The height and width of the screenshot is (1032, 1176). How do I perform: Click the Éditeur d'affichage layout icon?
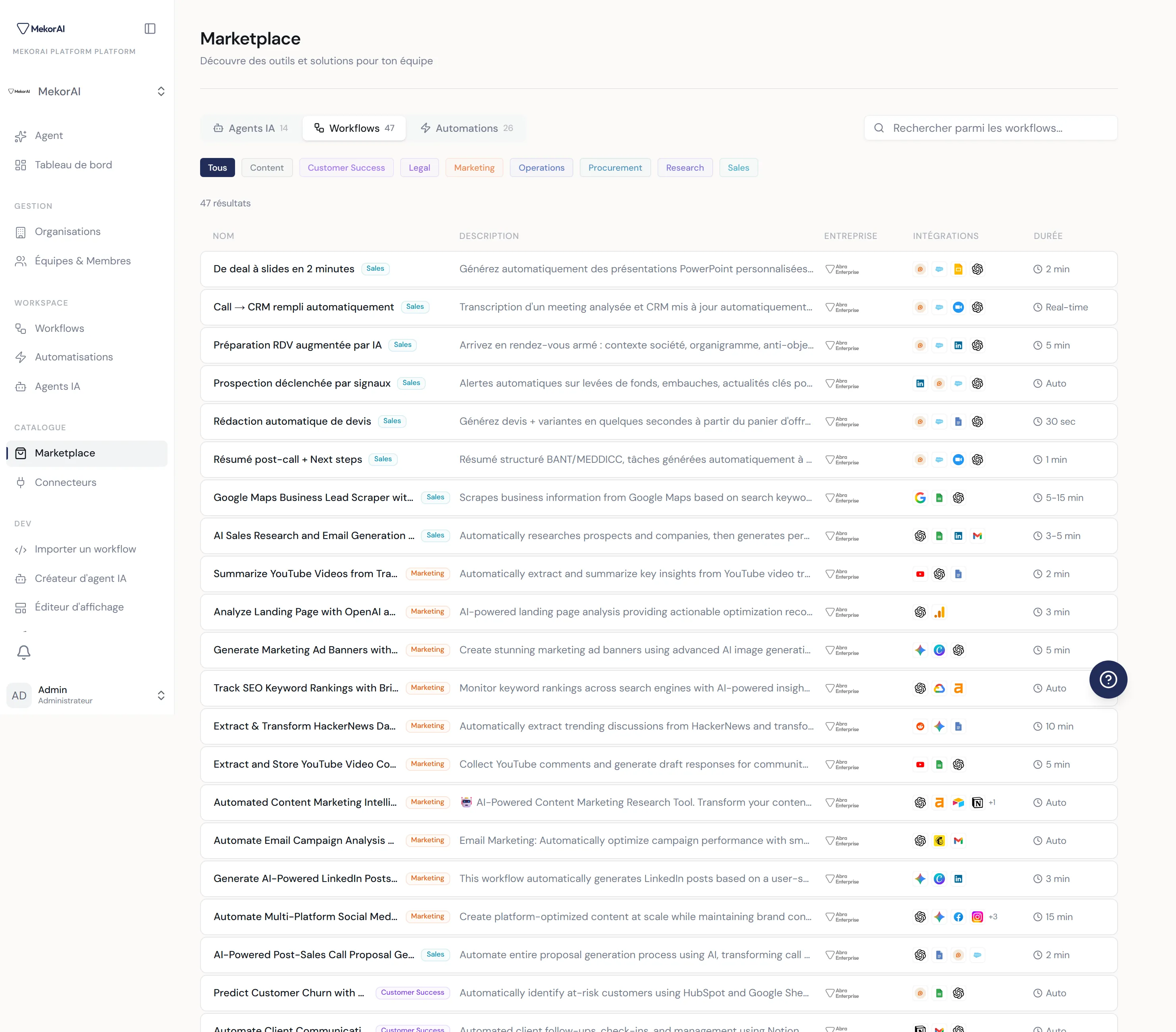[21, 607]
